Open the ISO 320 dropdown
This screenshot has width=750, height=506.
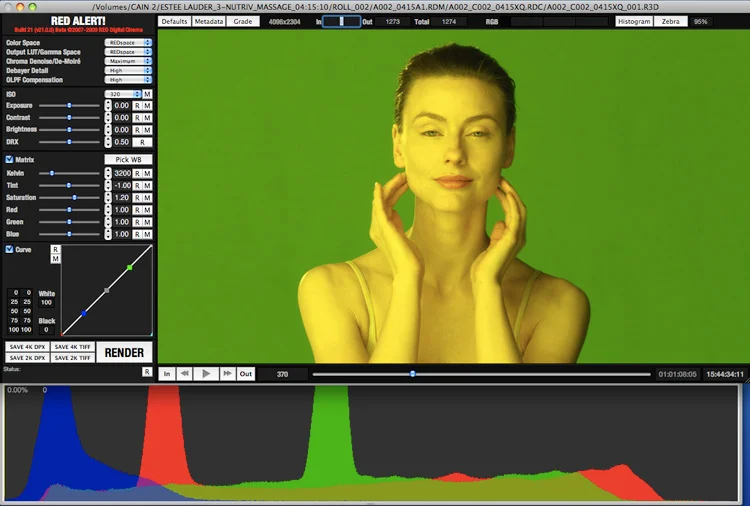(x=123, y=94)
